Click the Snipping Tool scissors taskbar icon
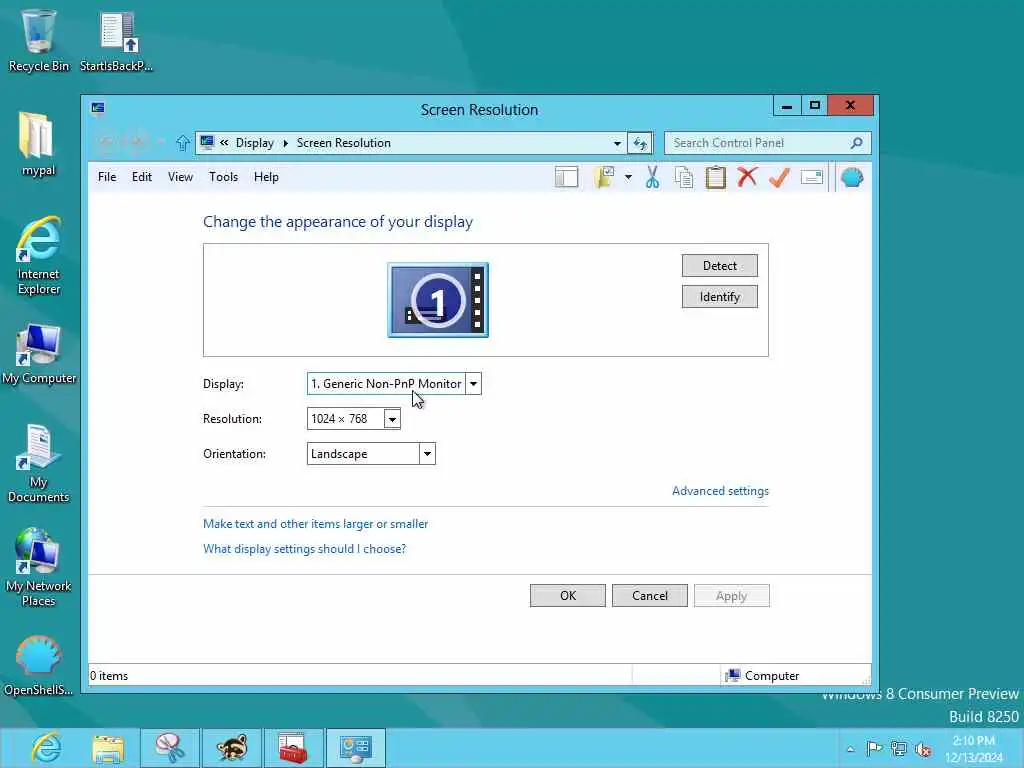 coord(170,748)
